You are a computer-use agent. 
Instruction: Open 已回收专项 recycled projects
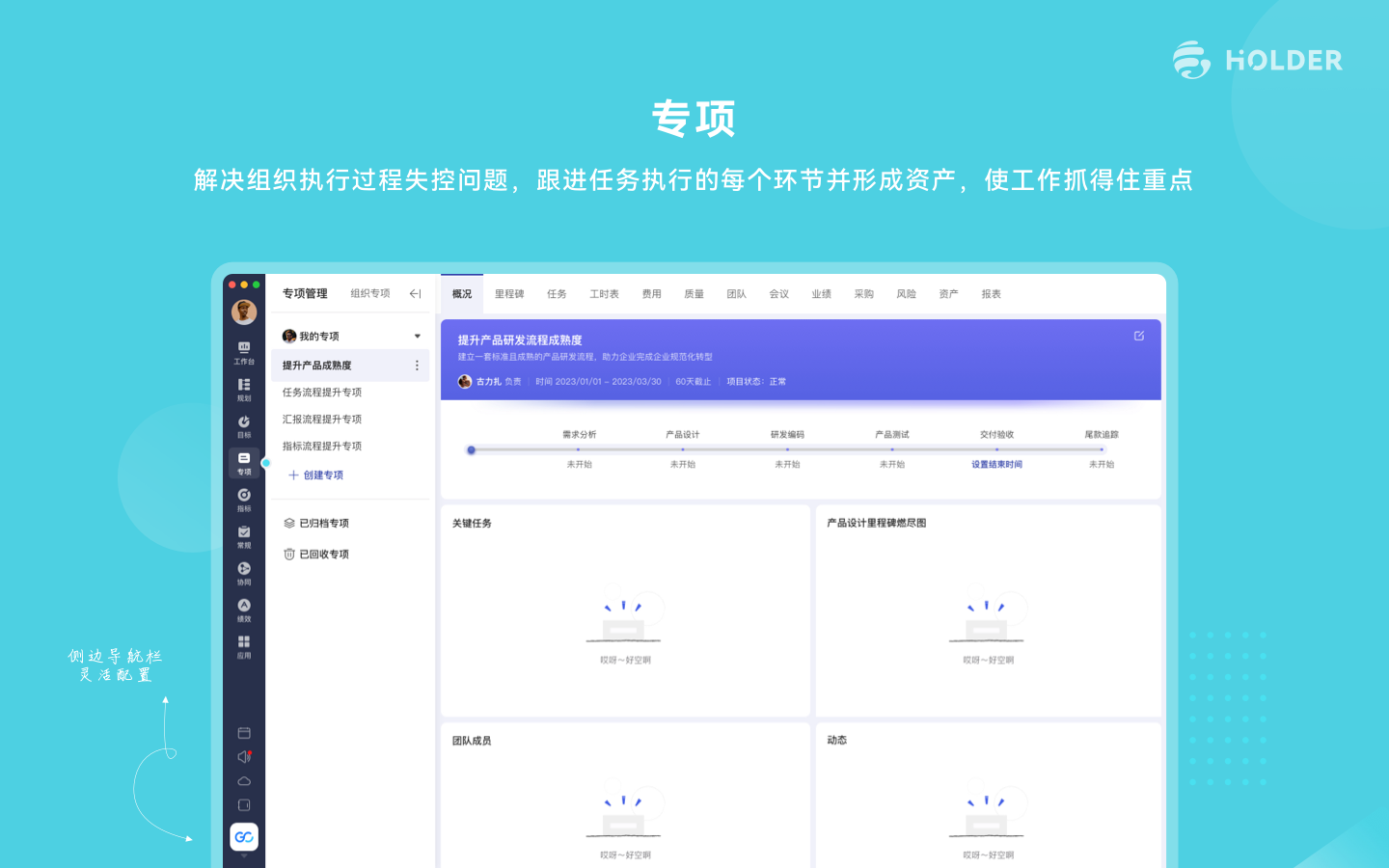(322, 554)
